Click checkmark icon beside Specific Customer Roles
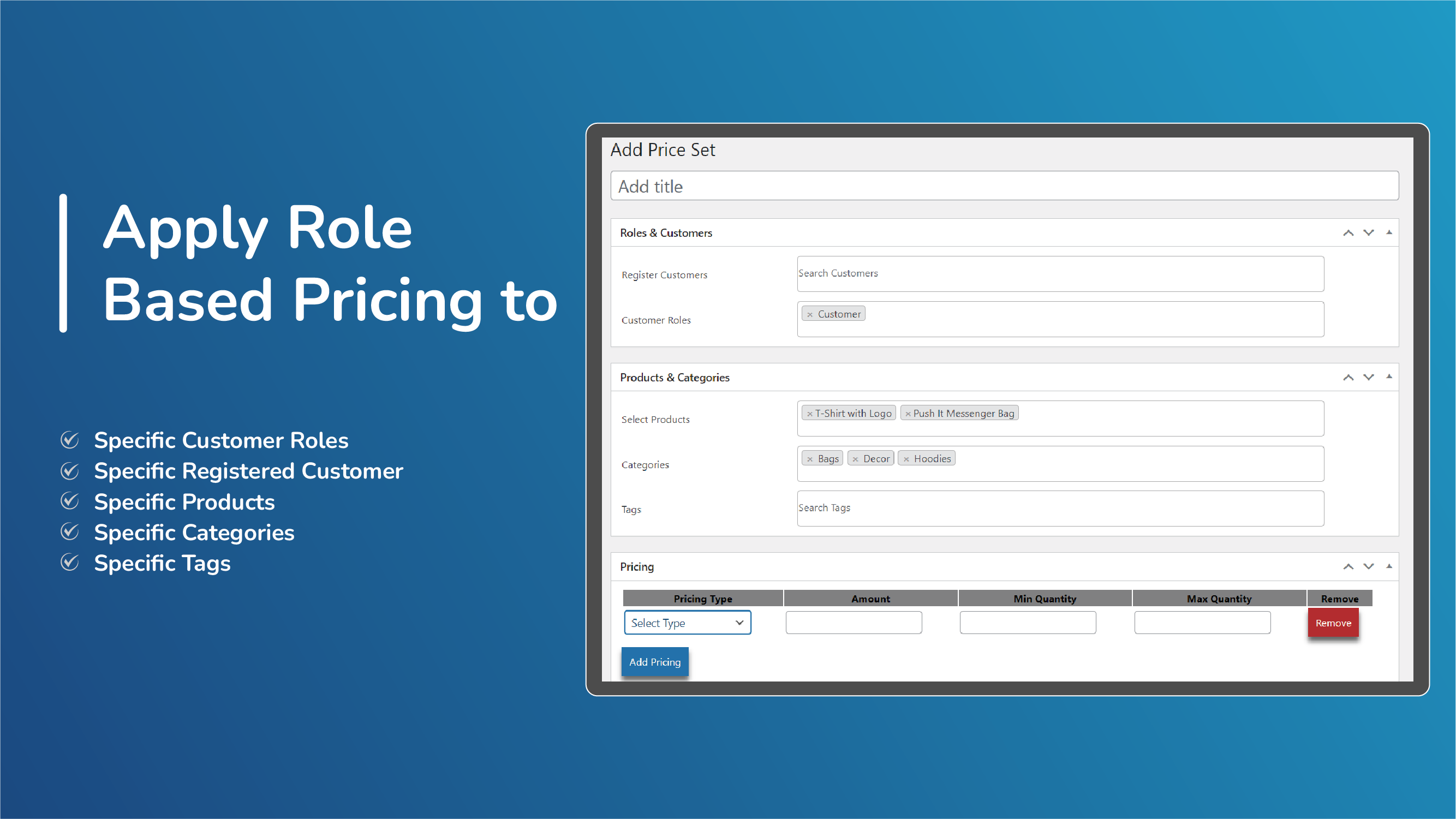The image size is (1456, 819). (x=69, y=440)
